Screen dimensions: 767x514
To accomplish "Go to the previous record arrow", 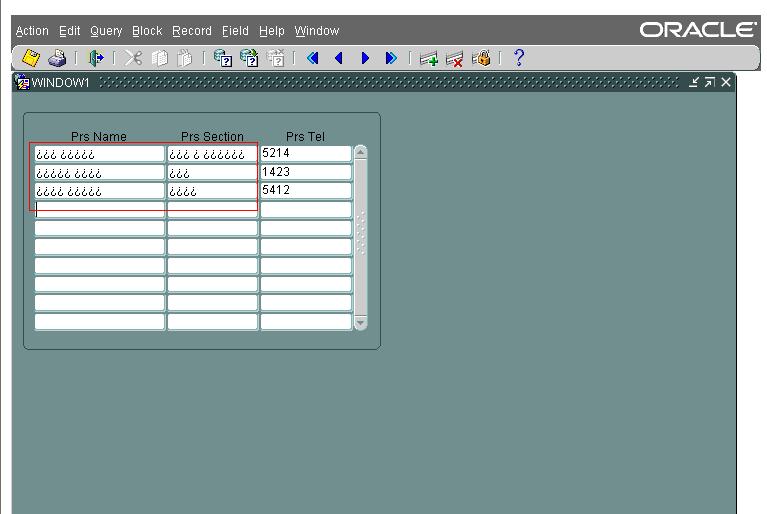I will [x=339, y=59].
